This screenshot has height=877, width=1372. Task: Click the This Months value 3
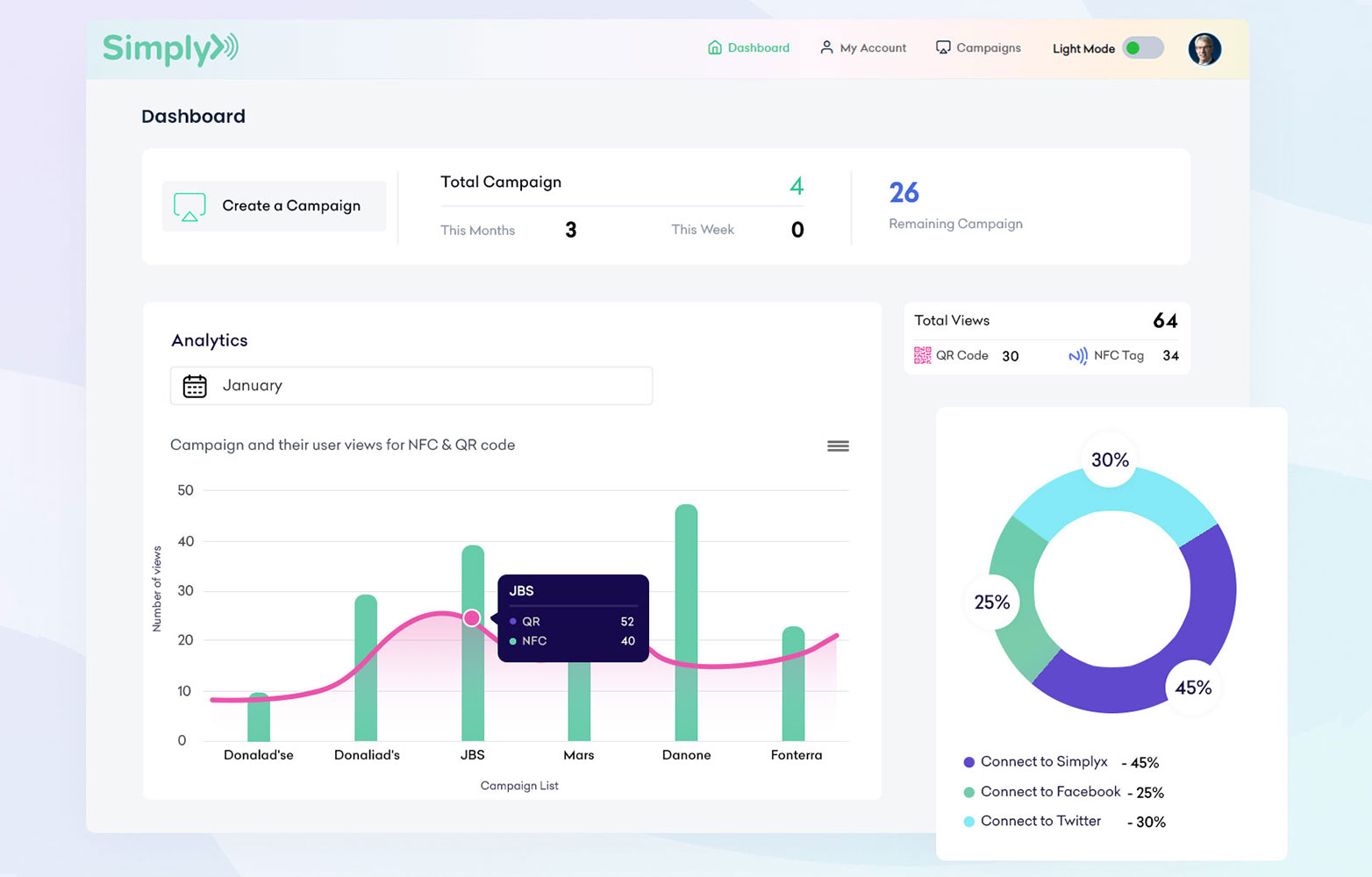coord(571,230)
